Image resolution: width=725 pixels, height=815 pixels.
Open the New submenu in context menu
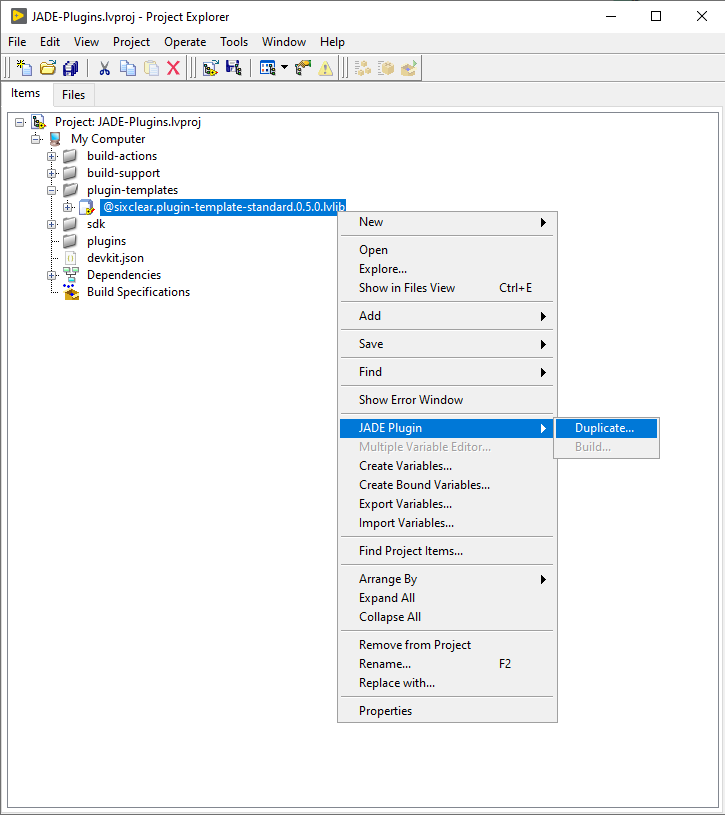click(447, 222)
